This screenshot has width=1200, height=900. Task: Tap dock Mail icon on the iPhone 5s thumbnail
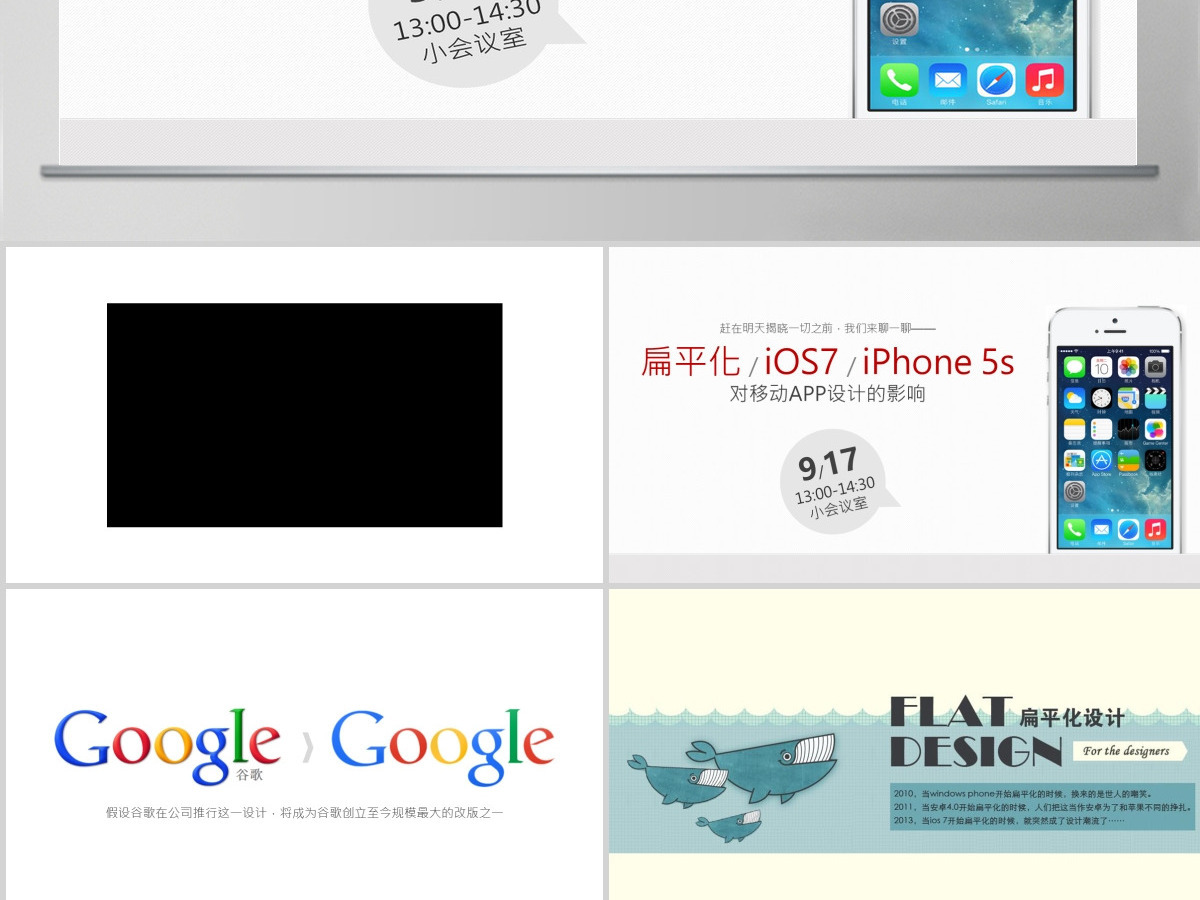1101,529
